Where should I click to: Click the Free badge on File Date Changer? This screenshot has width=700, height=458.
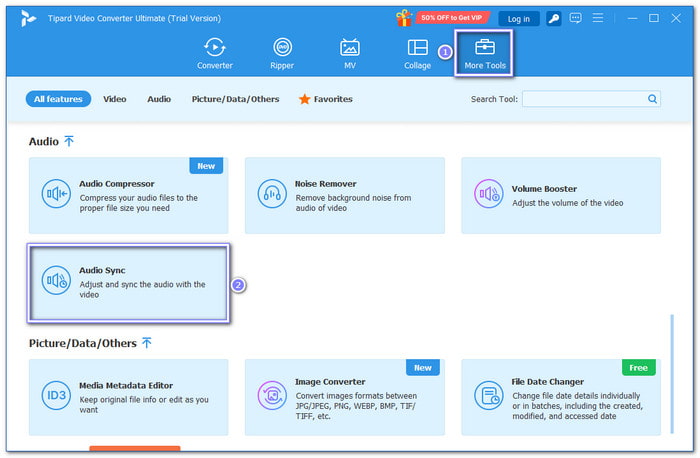(x=639, y=367)
